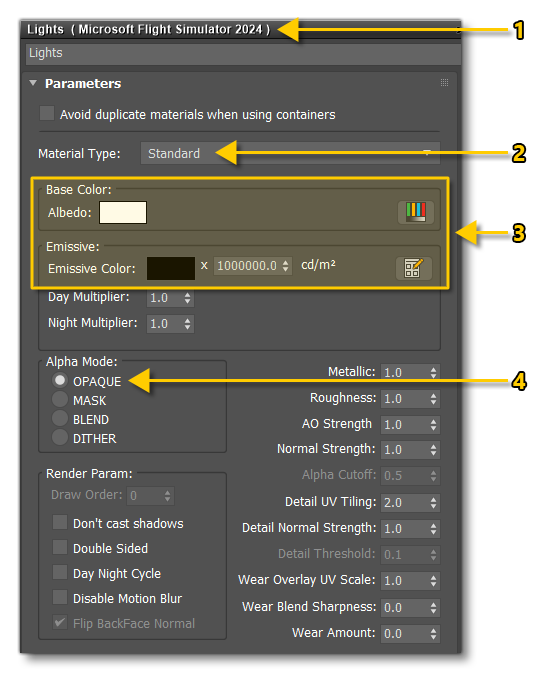This screenshot has width=536, height=673.
Task: Enable Don't cast shadows
Action: (x=60, y=522)
